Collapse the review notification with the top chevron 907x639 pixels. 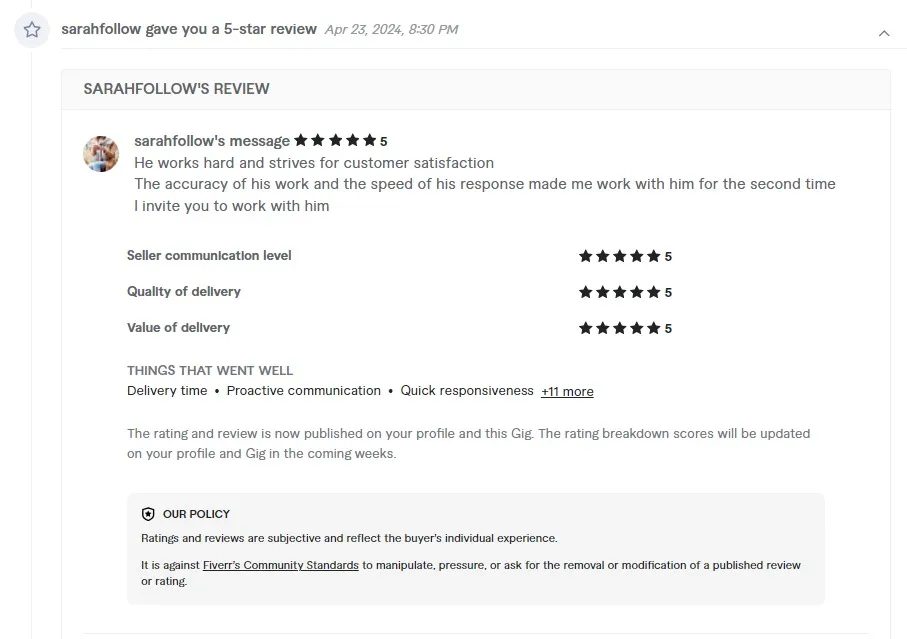[x=884, y=33]
